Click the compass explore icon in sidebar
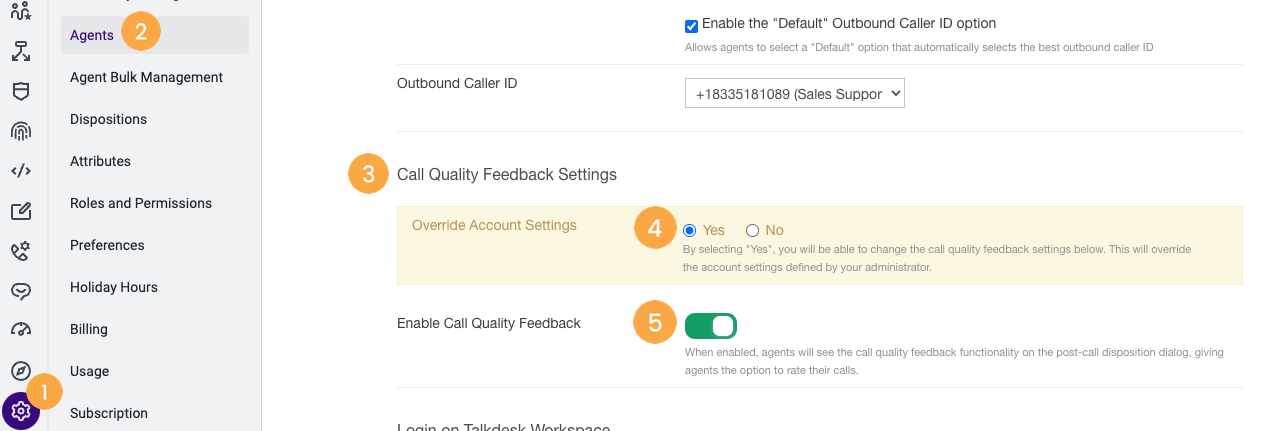1262x431 pixels. [x=21, y=370]
